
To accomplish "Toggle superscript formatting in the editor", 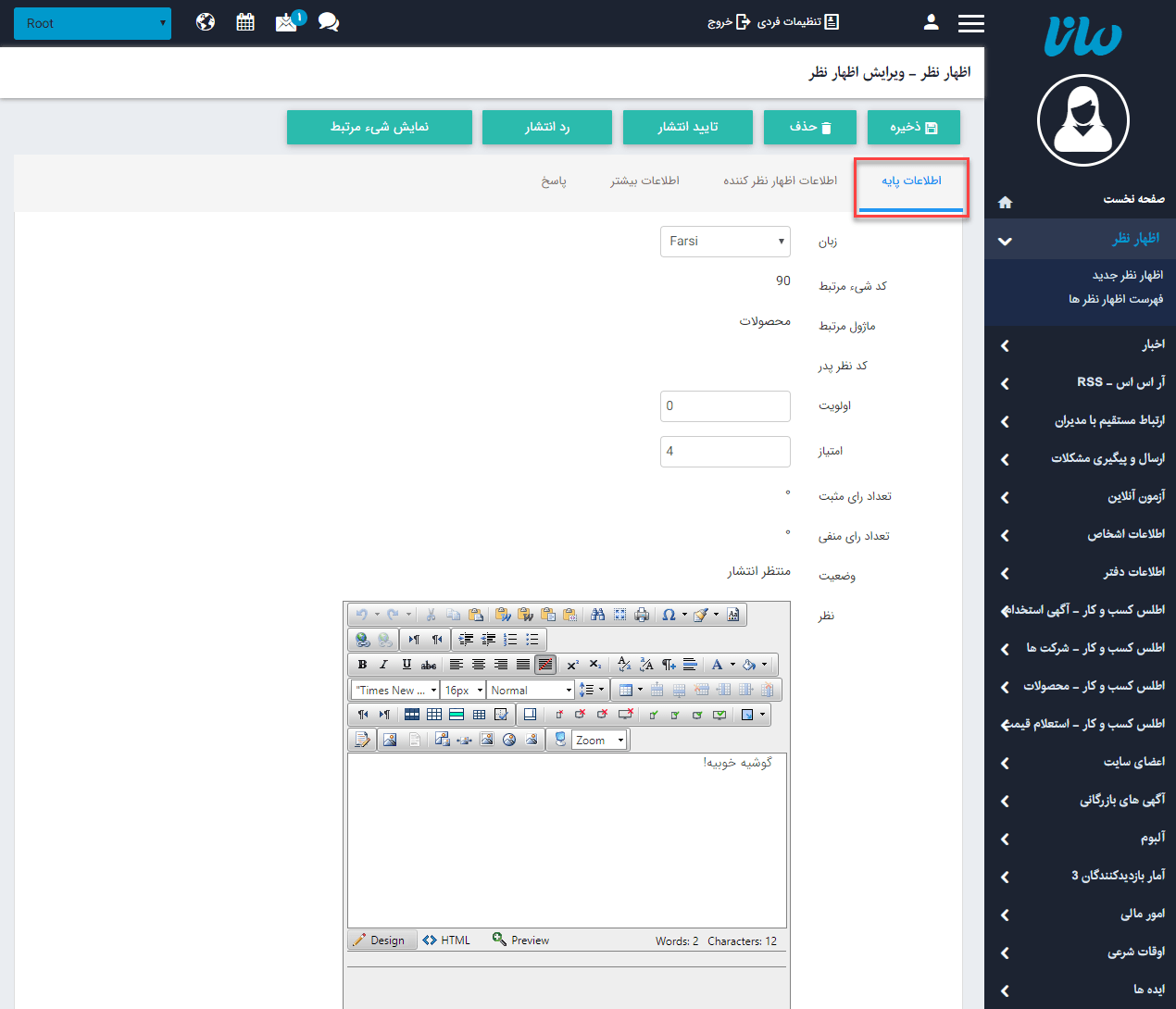I will pyautogui.click(x=572, y=665).
